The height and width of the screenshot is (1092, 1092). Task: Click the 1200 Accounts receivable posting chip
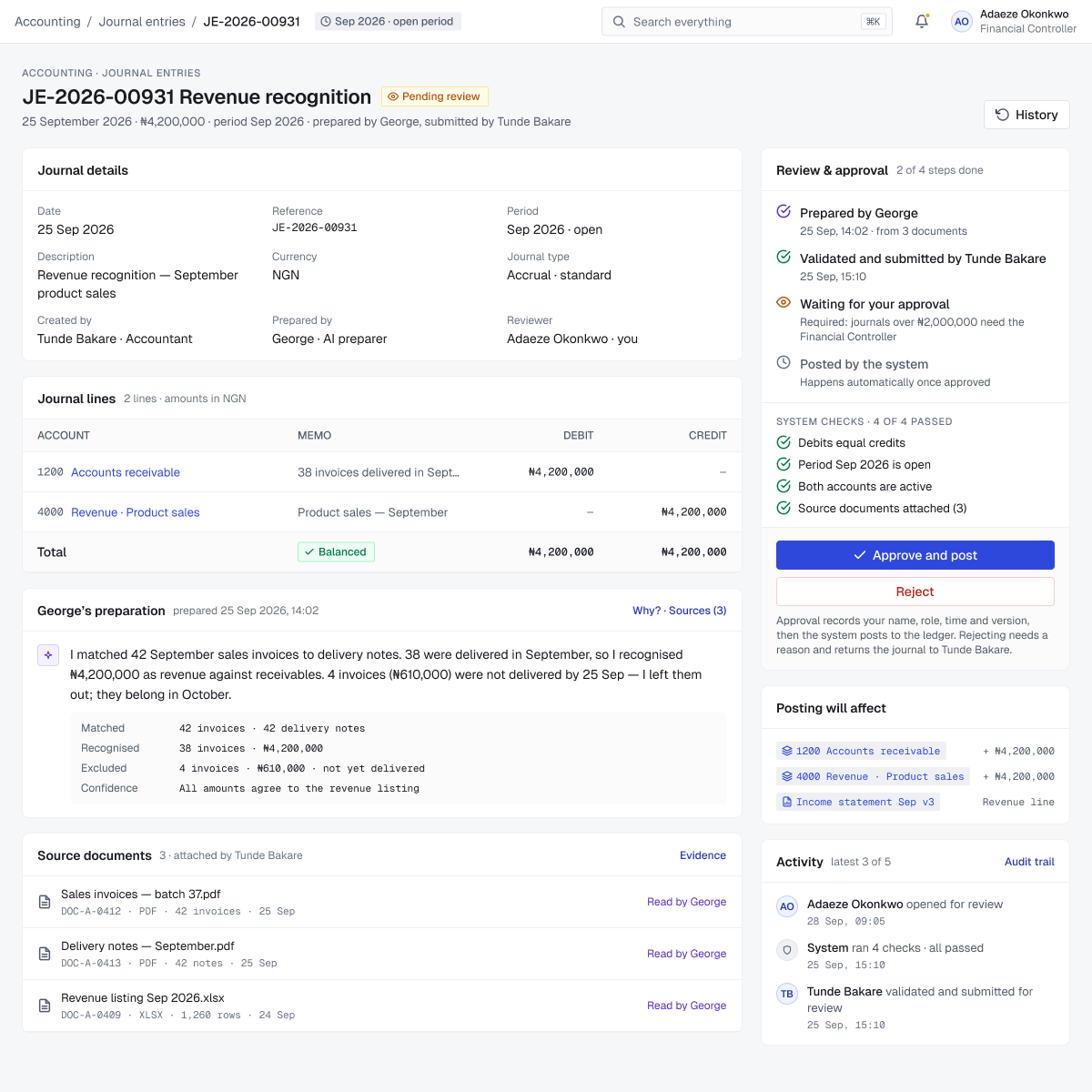(x=861, y=751)
